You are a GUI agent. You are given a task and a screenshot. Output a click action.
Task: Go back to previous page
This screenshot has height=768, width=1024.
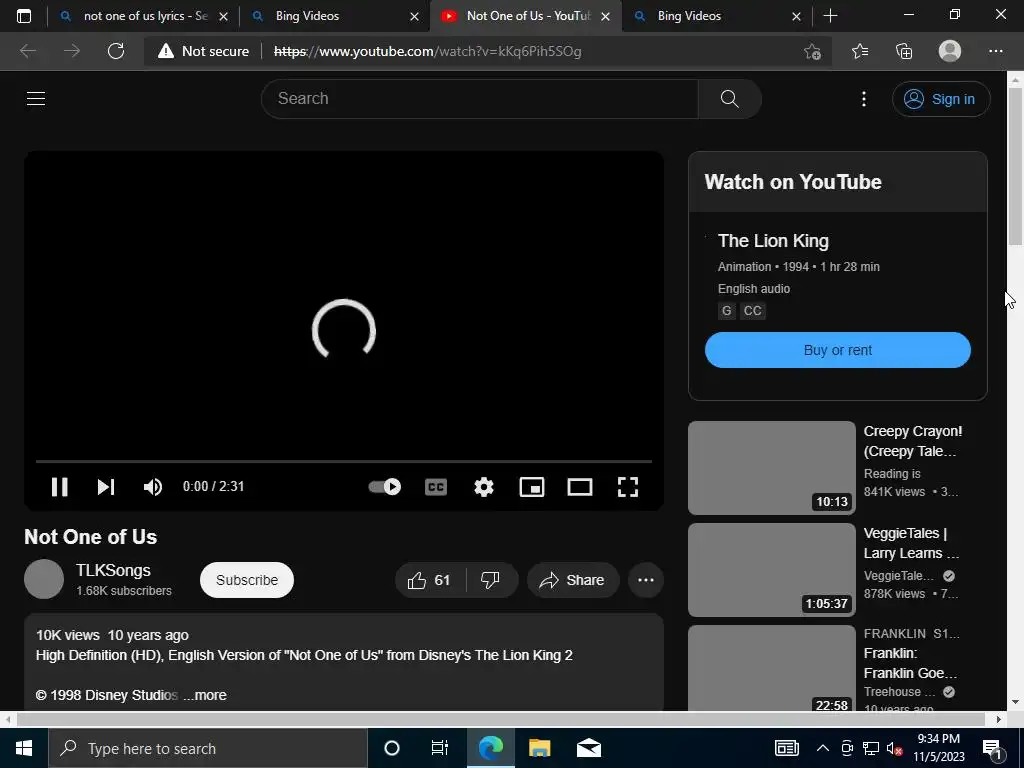(x=28, y=51)
